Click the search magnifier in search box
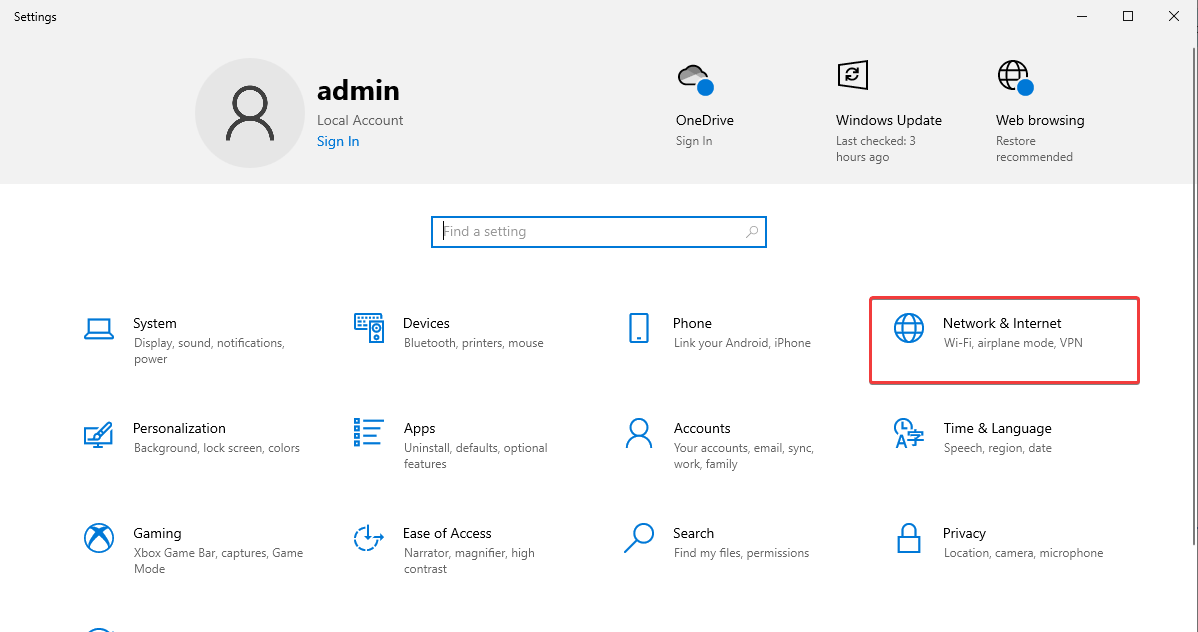 pyautogui.click(x=752, y=232)
